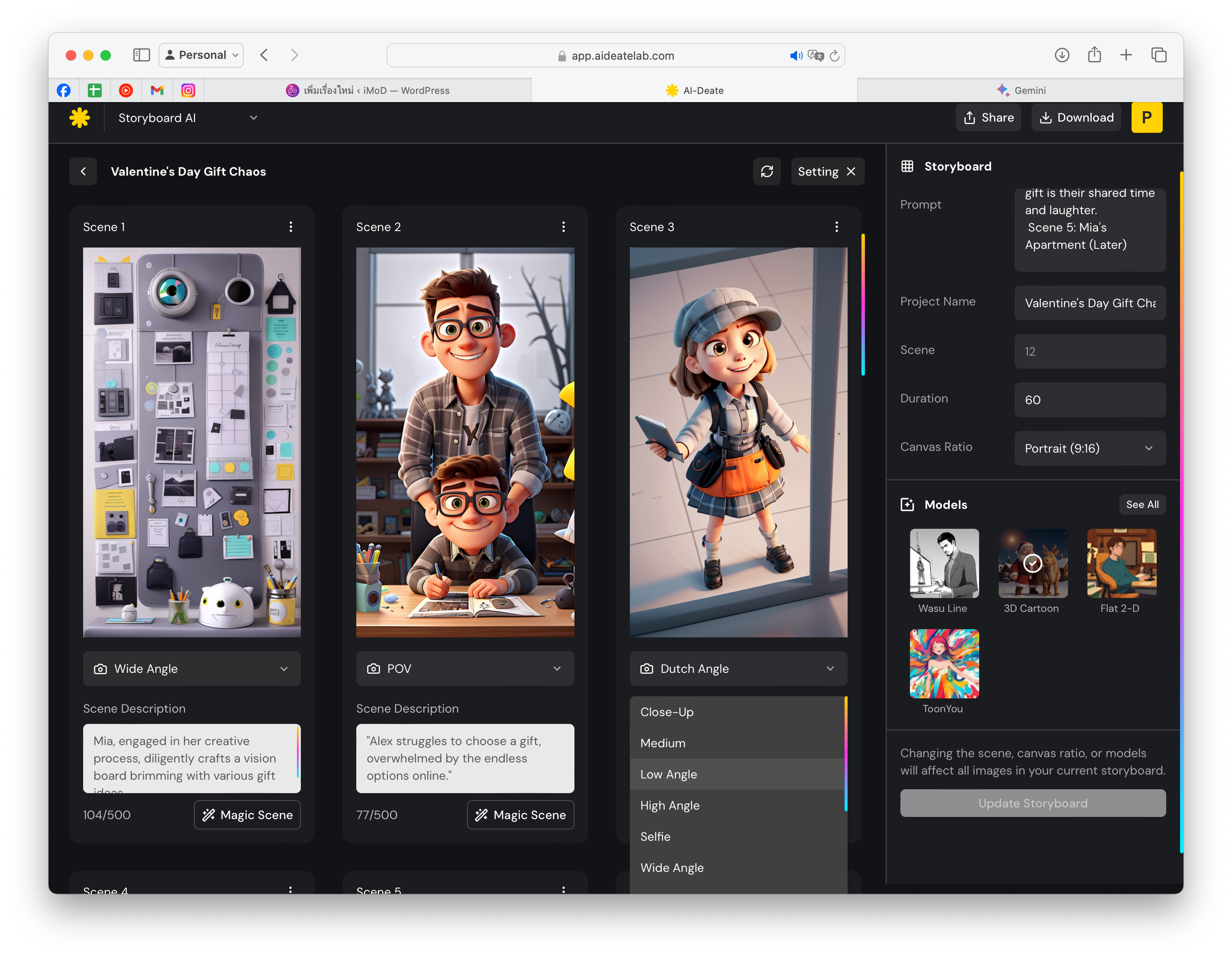This screenshot has width=1232, height=958.
Task: Open Scene 3 three-dot options menu
Action: click(836, 227)
